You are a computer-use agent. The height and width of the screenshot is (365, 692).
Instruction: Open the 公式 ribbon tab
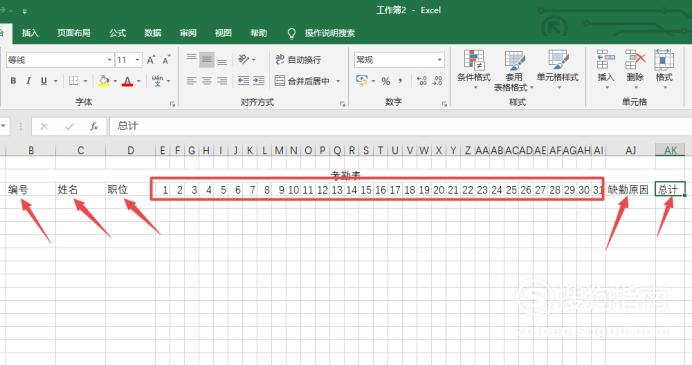coord(117,33)
